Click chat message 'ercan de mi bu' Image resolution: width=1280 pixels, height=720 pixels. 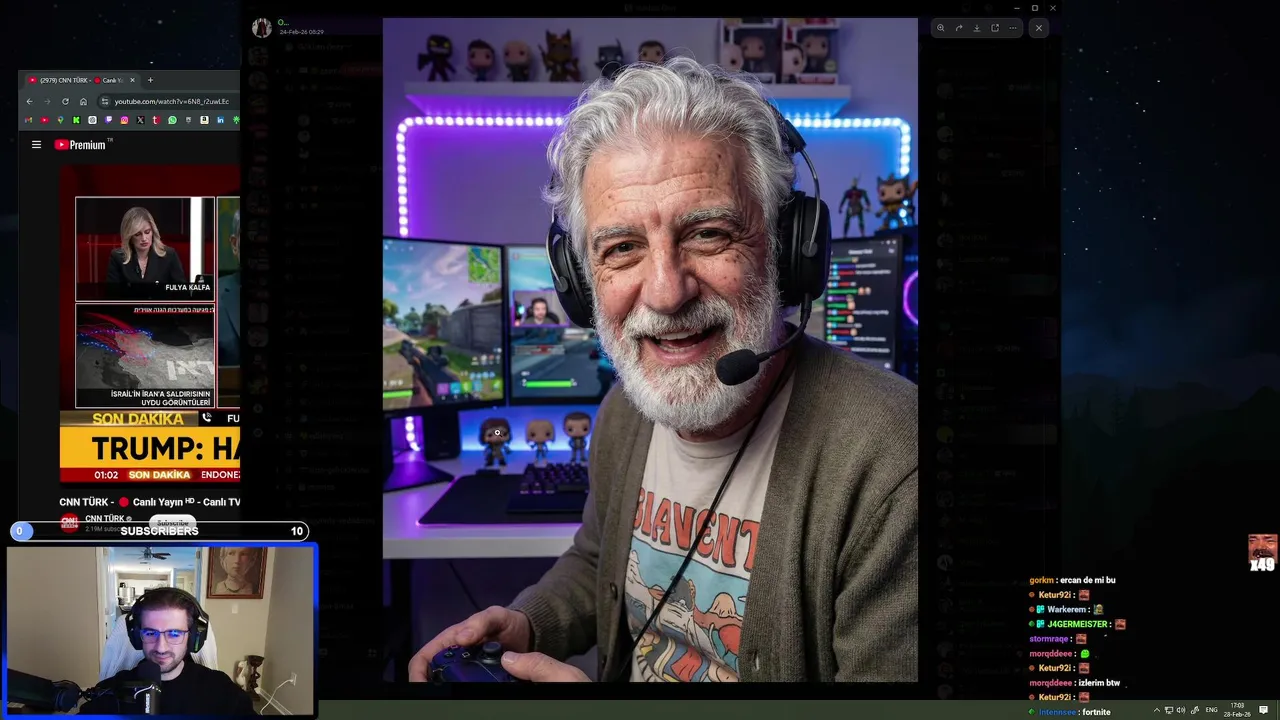[1087, 580]
